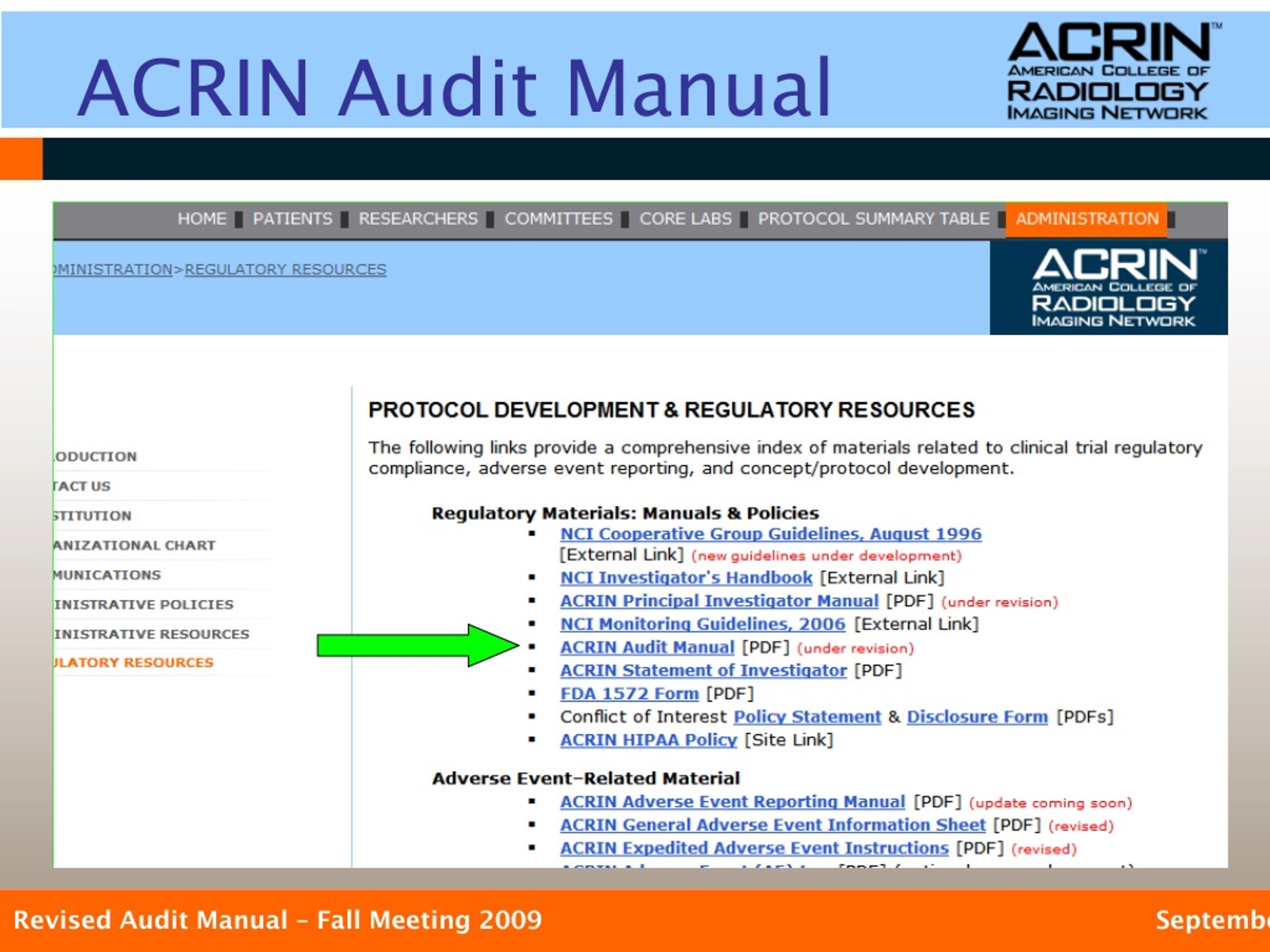This screenshot has height=952, width=1270.
Task: Open the Constitution sidebar item
Action: (92, 515)
